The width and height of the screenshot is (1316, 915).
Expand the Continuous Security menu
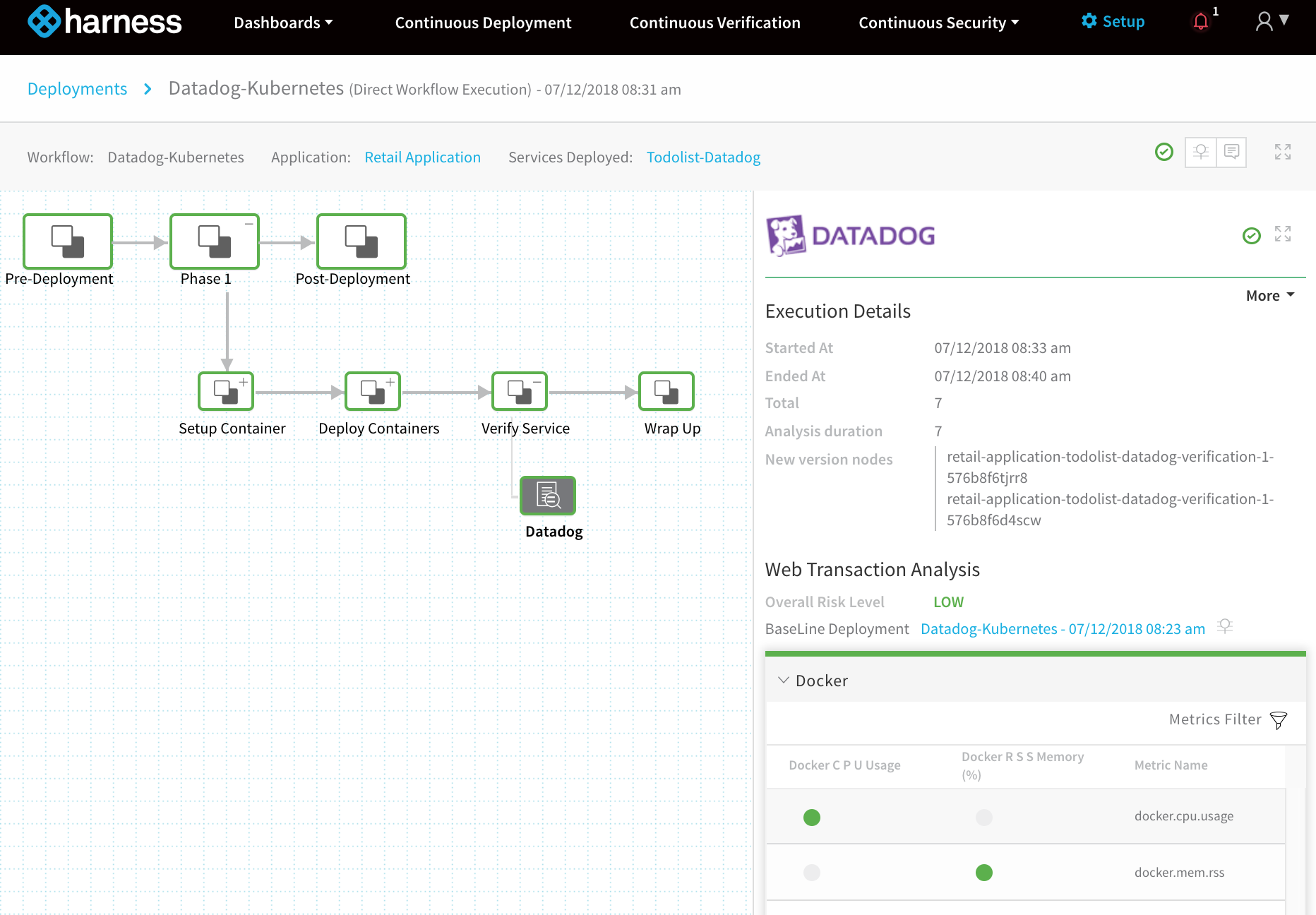[x=938, y=23]
